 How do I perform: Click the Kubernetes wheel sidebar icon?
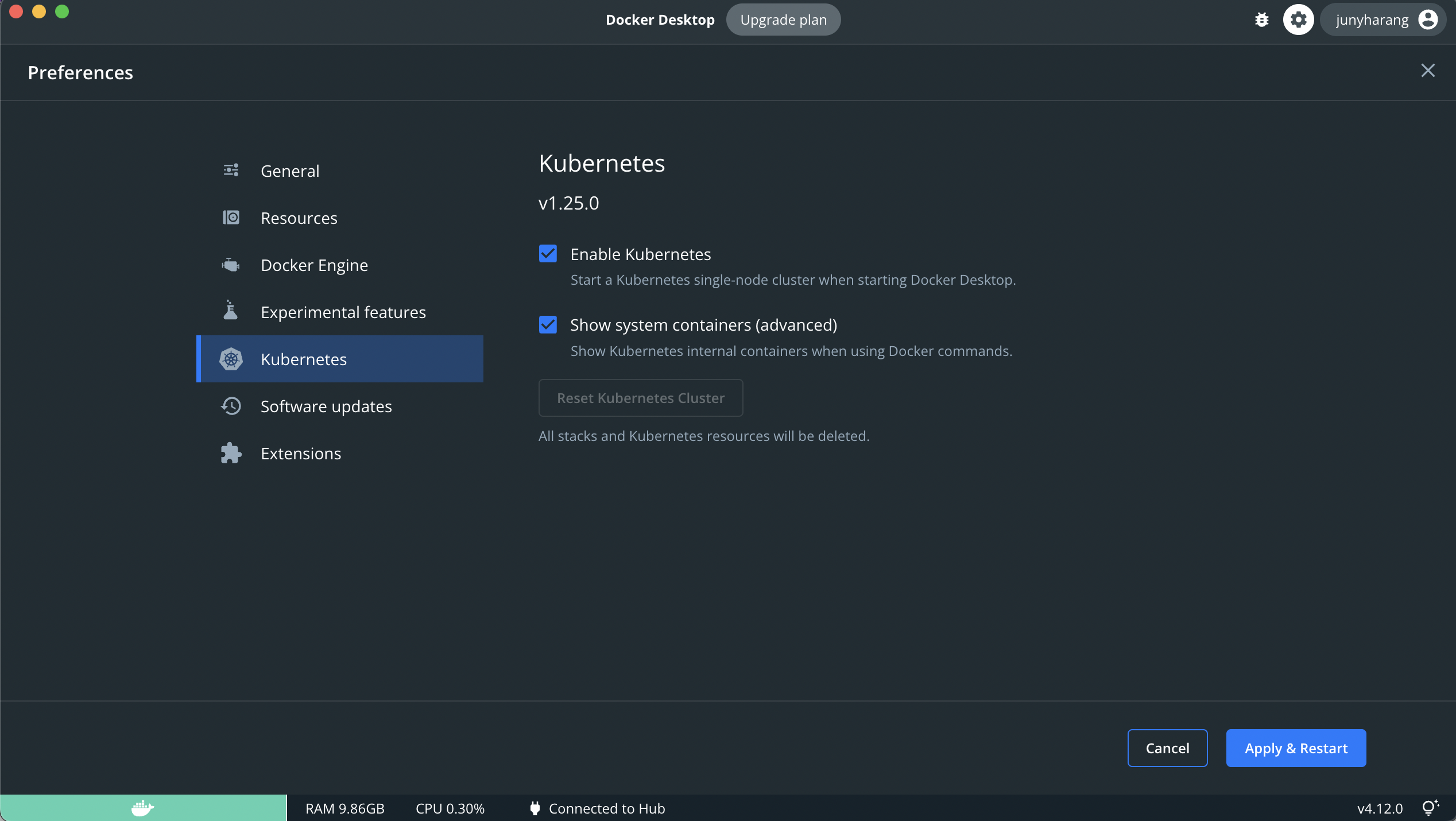(x=231, y=359)
